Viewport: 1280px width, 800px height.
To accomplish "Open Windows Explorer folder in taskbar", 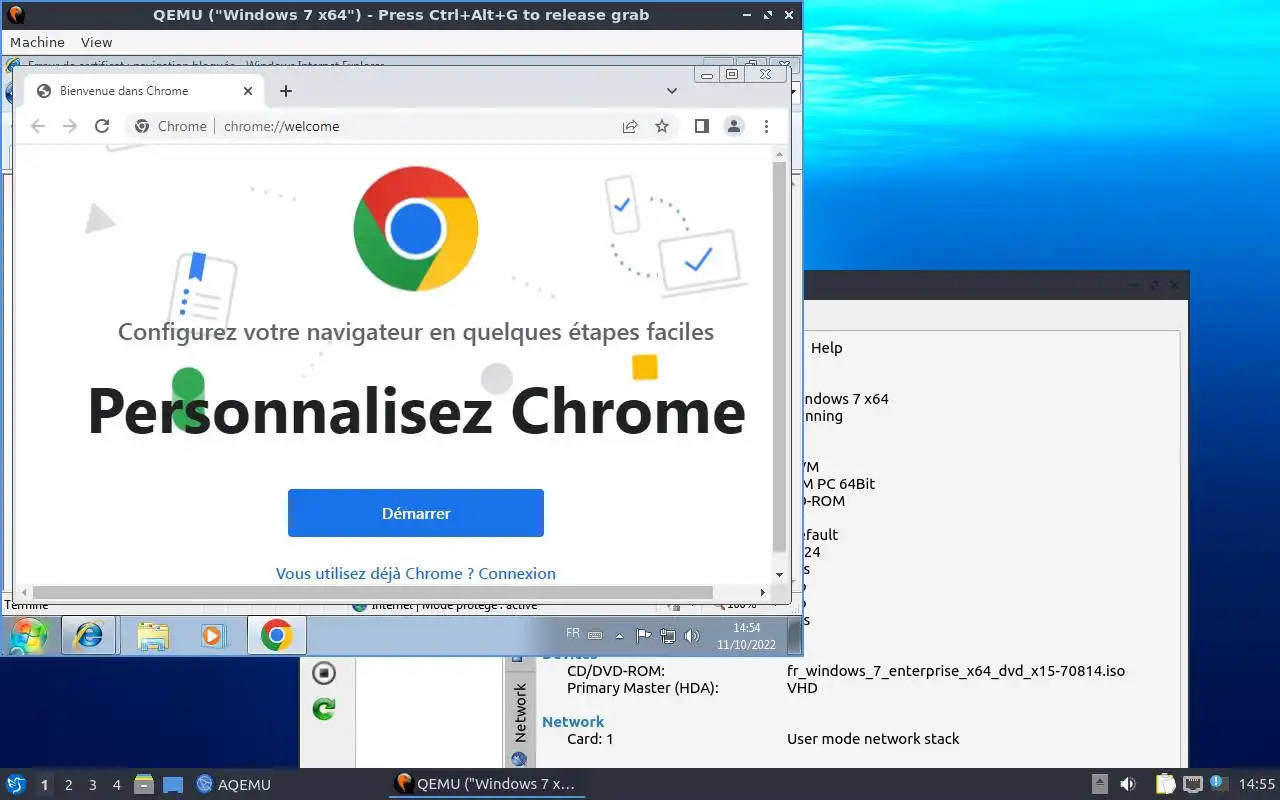I will click(x=152, y=636).
